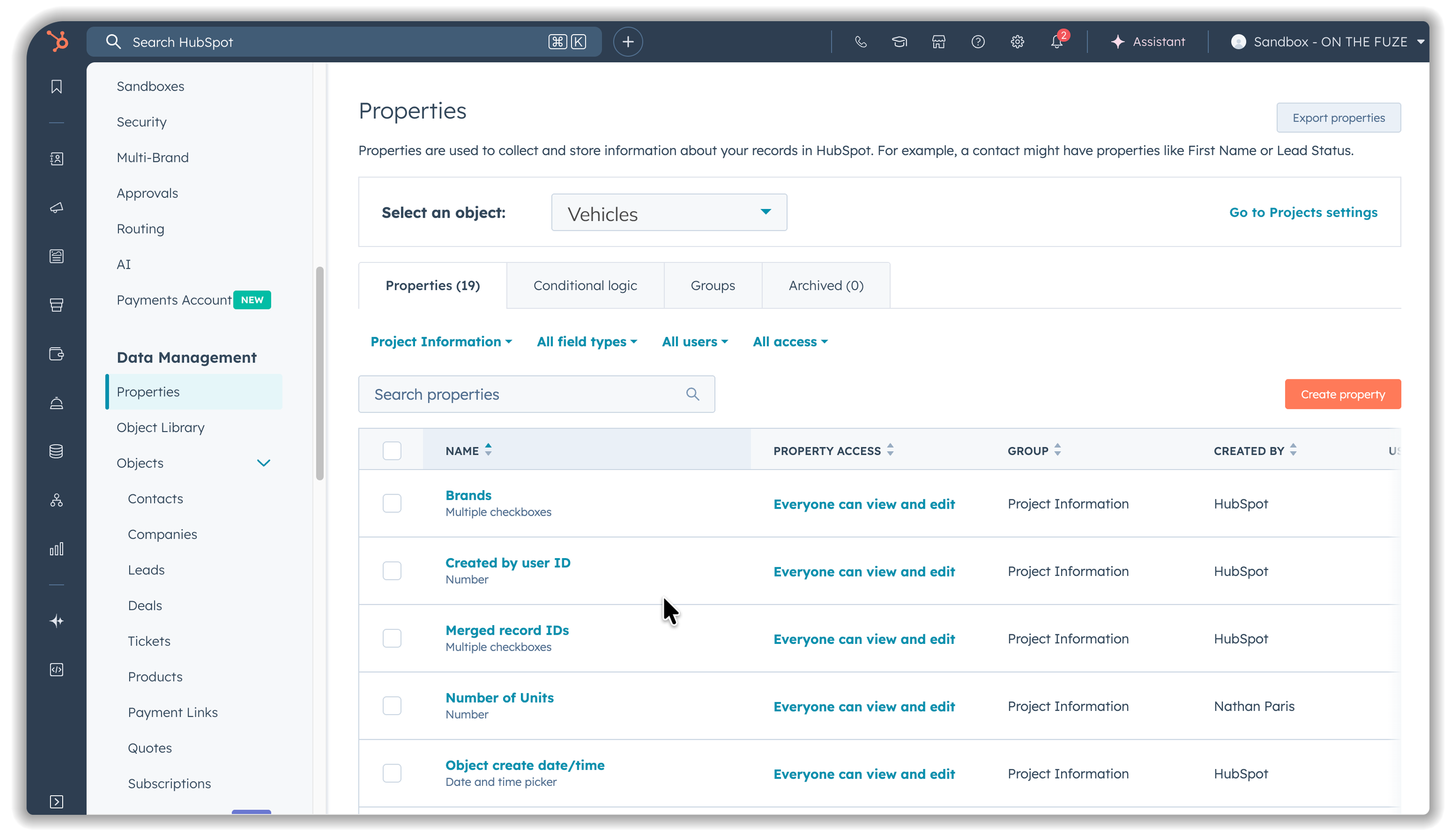
Task: Switch to the Conditional logic tab
Action: coord(585,285)
